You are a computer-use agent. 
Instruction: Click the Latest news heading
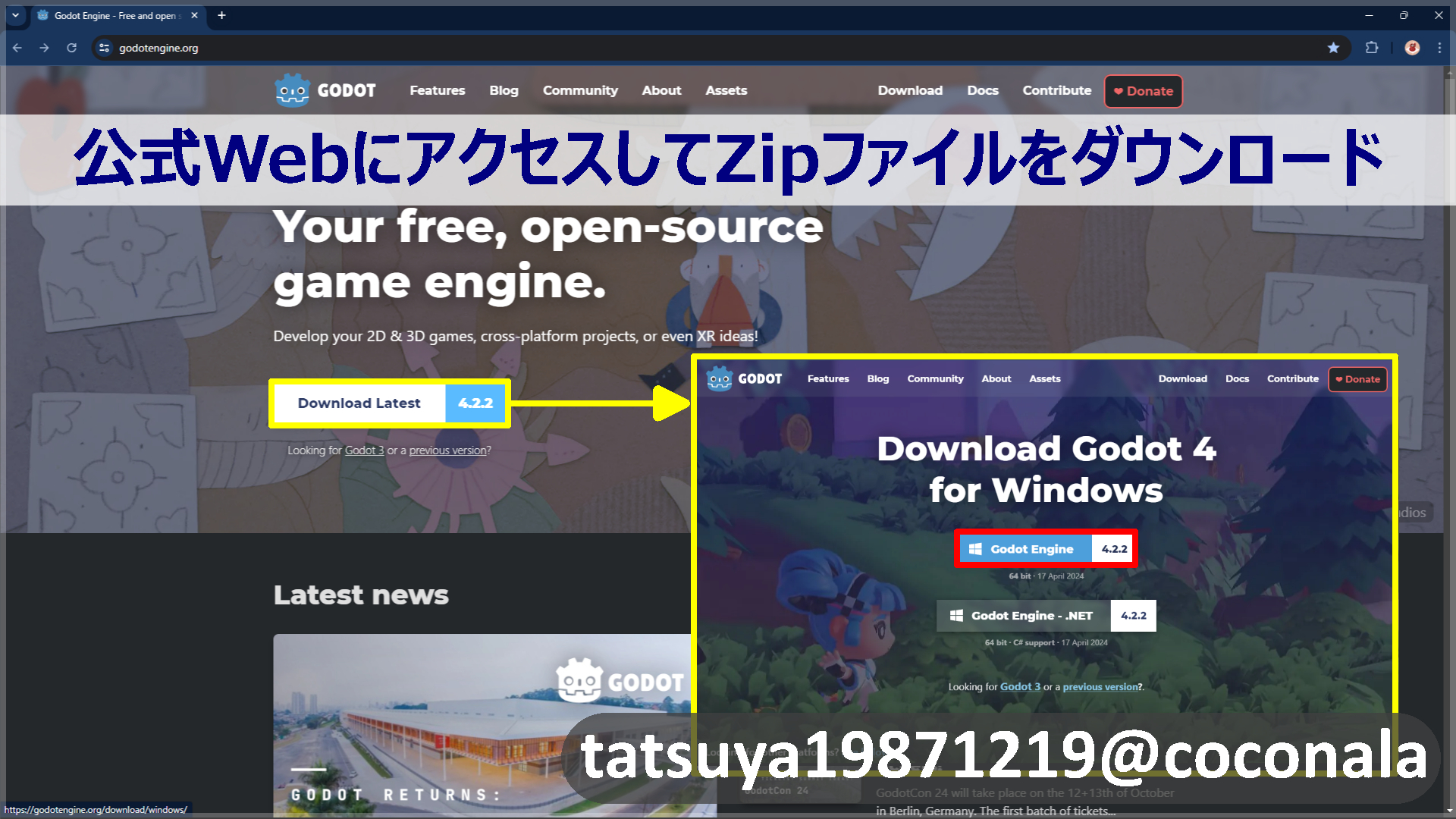[361, 595]
